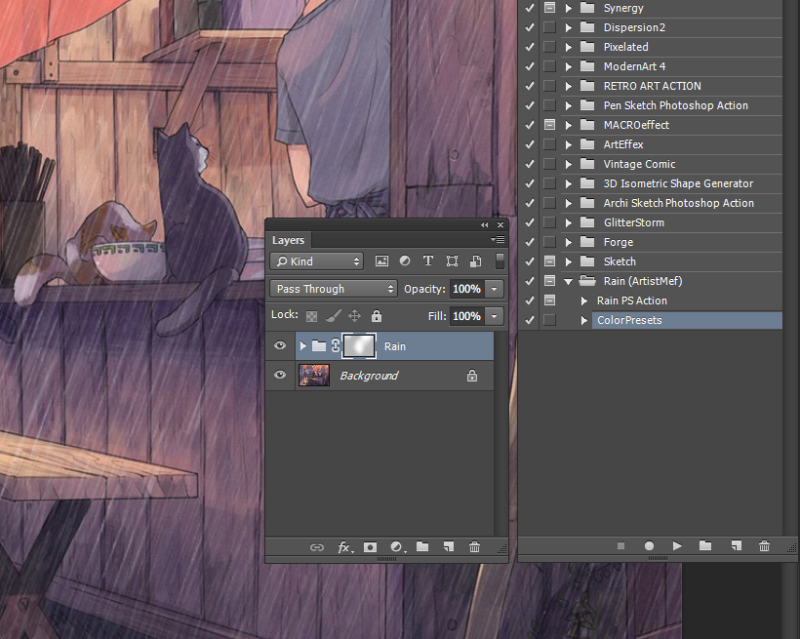Hide the Rain layer group
This screenshot has height=639, width=800.
[280, 346]
